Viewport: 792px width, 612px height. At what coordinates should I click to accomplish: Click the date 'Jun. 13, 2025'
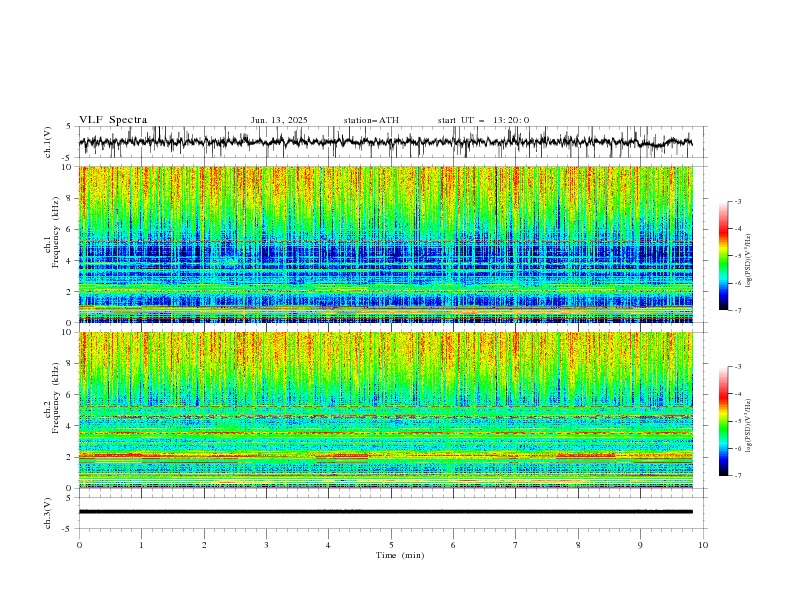pyautogui.click(x=279, y=120)
